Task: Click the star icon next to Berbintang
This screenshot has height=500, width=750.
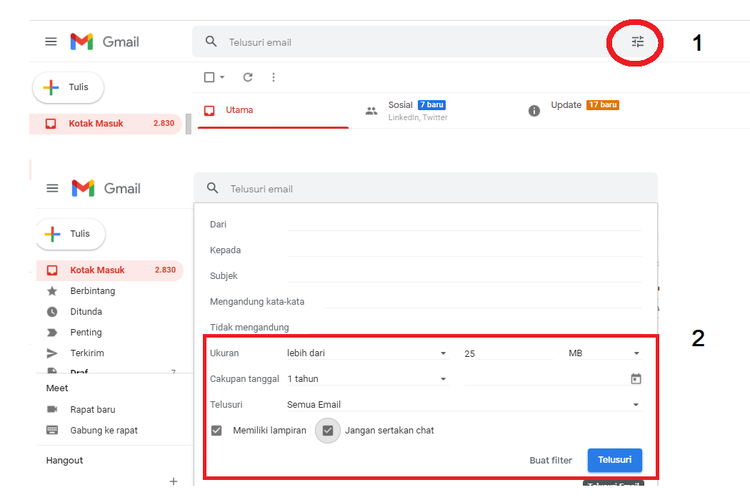Action: [52, 291]
